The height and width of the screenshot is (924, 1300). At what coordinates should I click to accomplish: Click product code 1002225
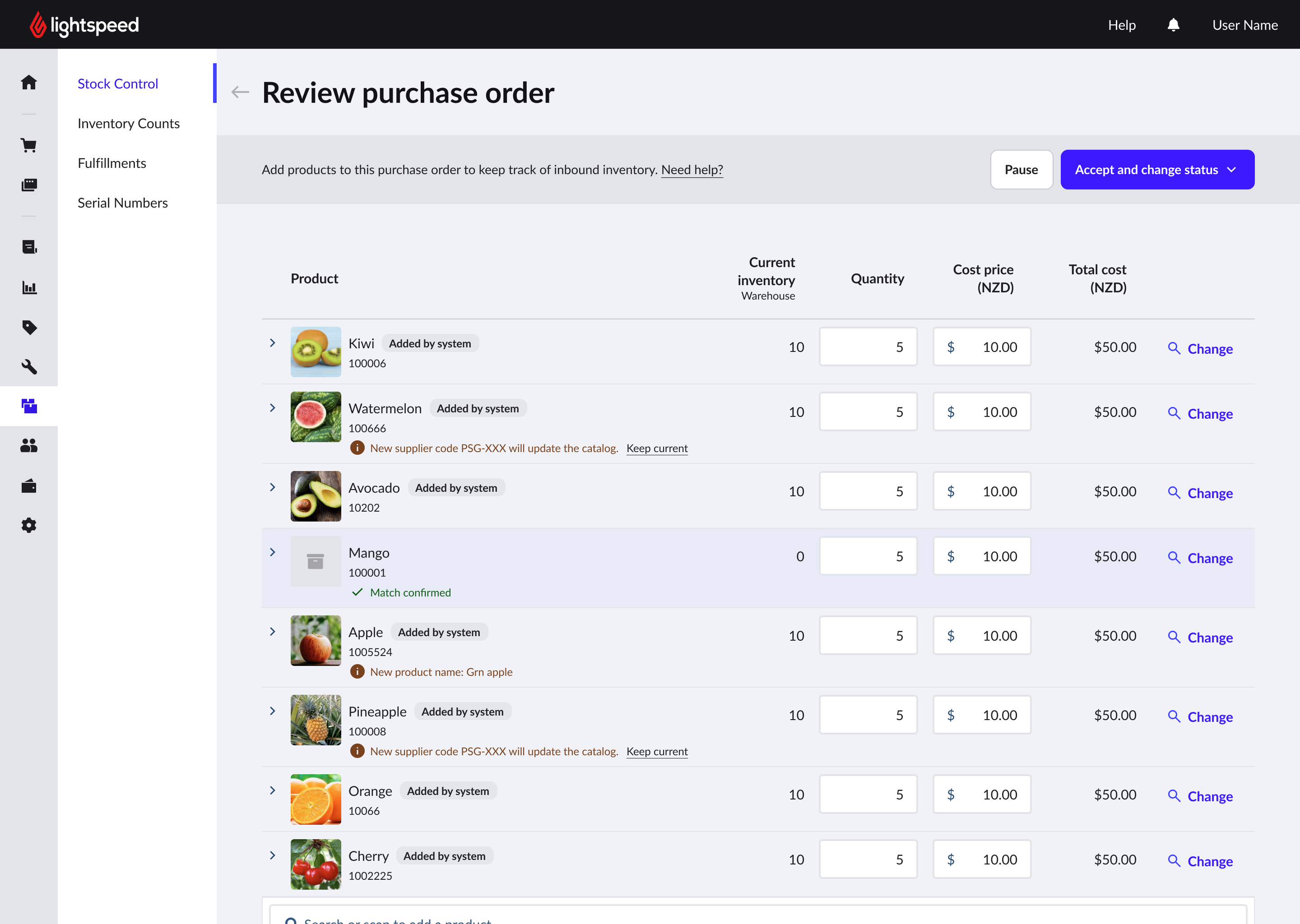(370, 876)
